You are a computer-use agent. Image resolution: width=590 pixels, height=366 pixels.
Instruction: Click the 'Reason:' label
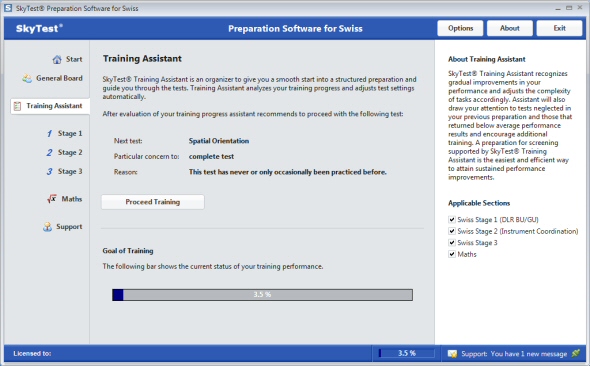126,172
